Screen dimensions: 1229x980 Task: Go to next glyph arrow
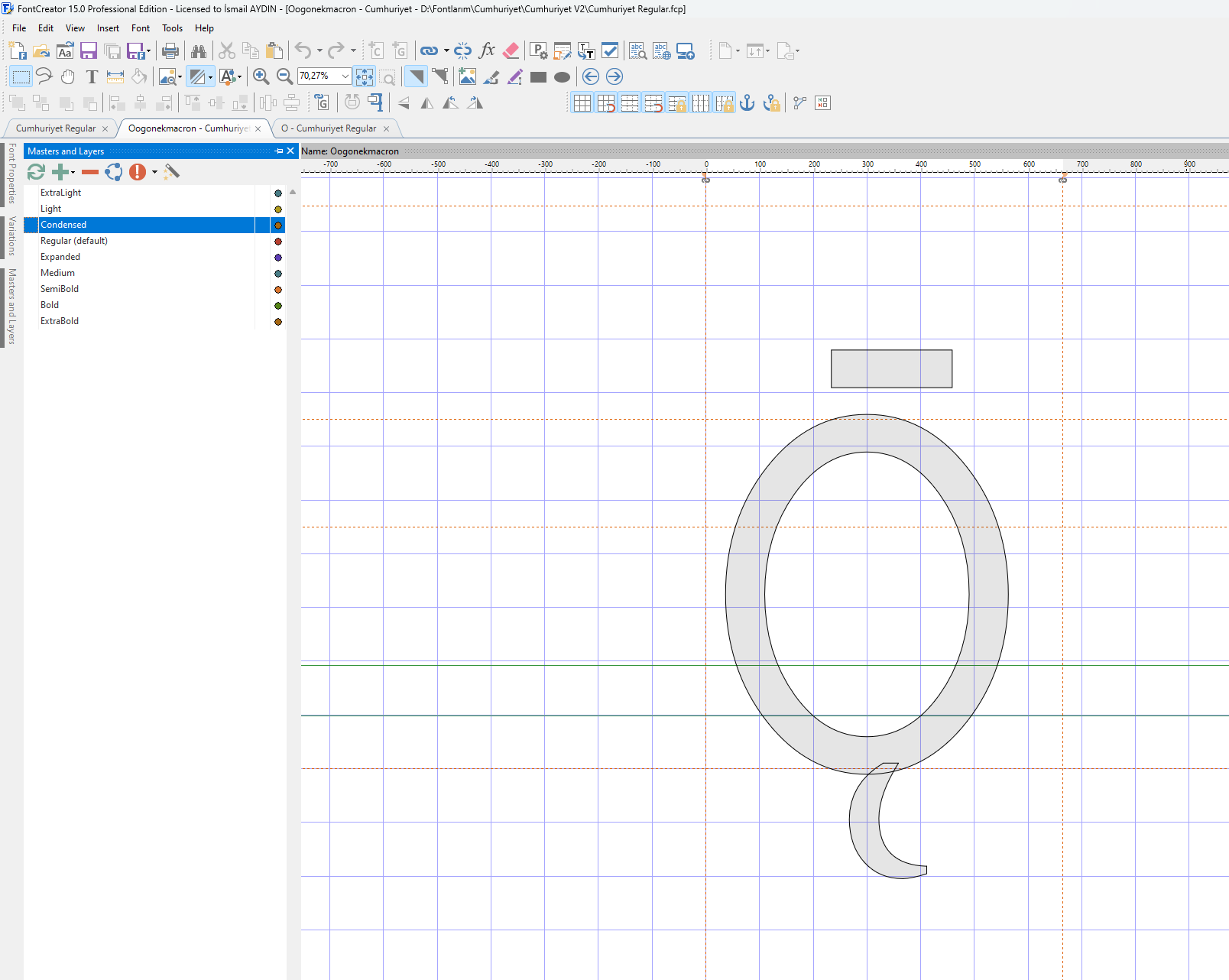click(x=614, y=76)
